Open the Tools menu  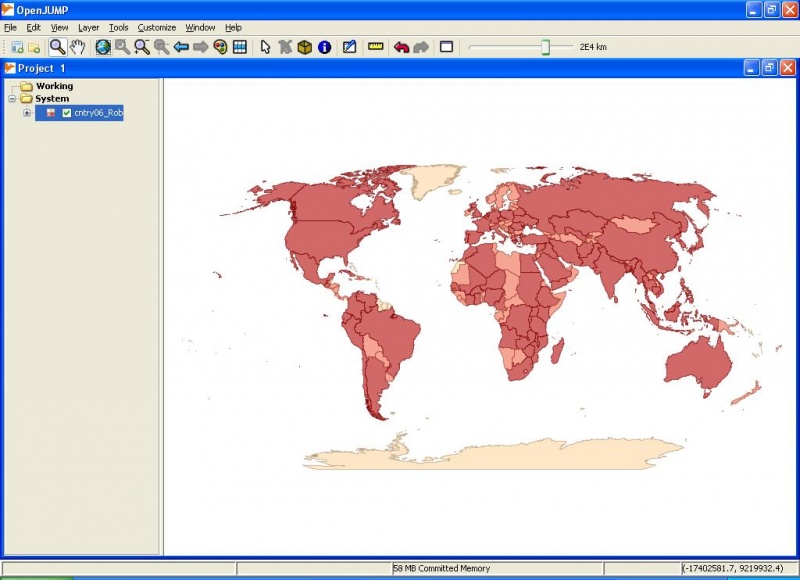tap(118, 27)
